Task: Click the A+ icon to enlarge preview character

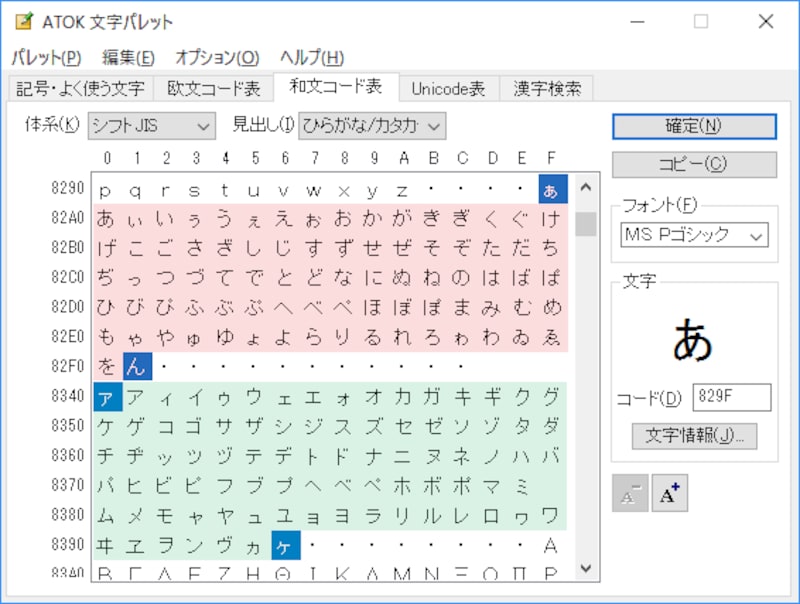Action: (x=668, y=492)
